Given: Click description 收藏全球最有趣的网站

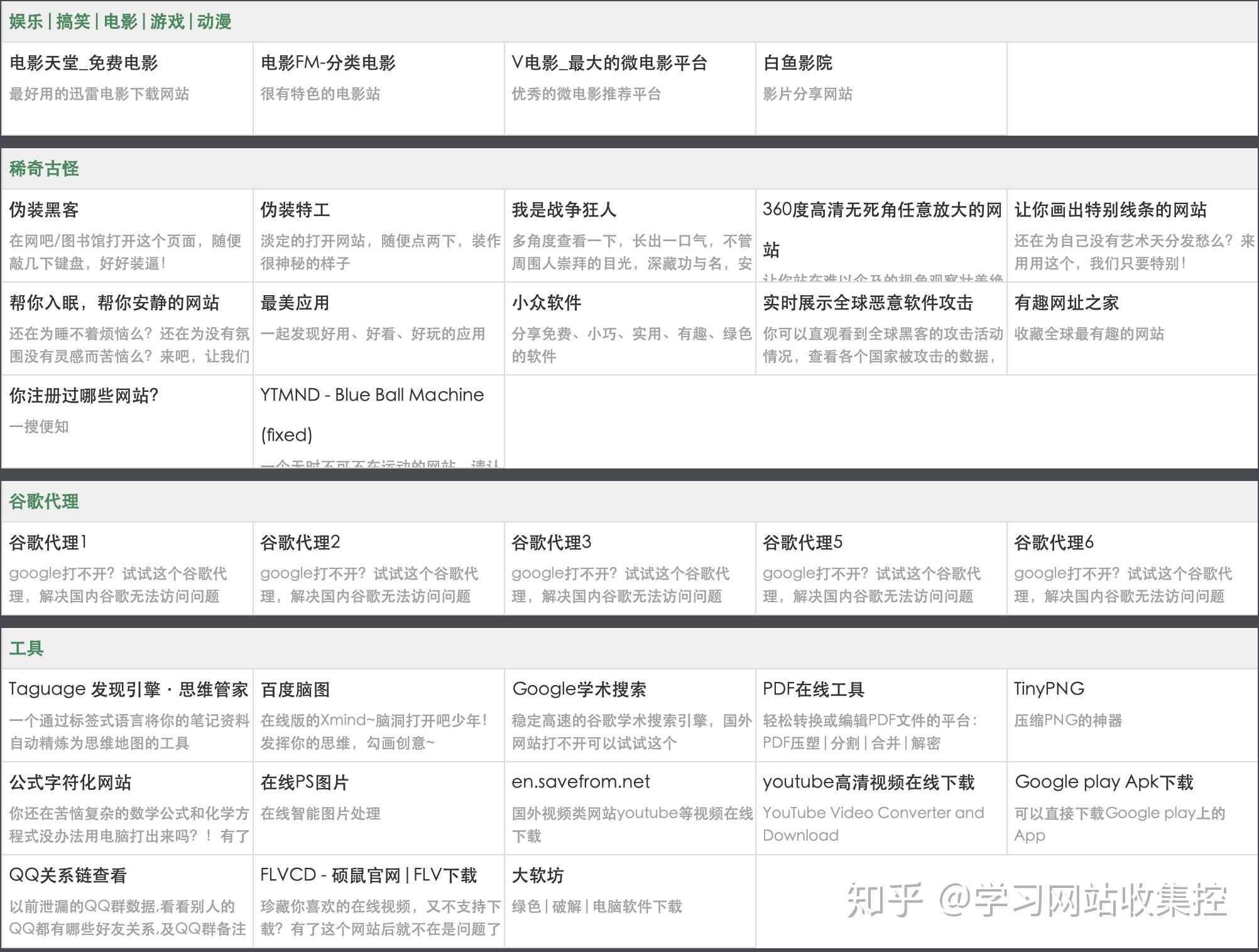Looking at the screenshot, I should [x=1089, y=334].
